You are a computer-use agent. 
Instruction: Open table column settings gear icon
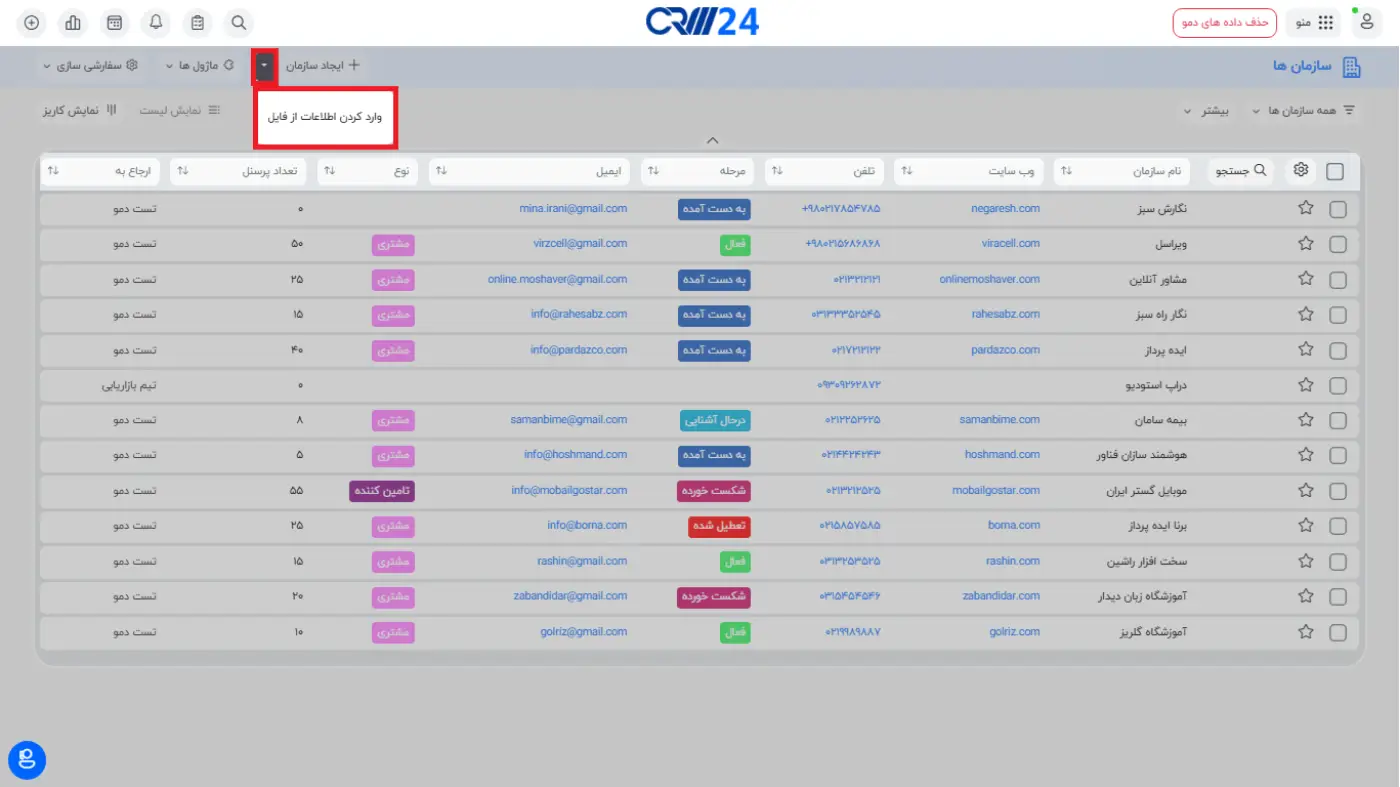1300,171
